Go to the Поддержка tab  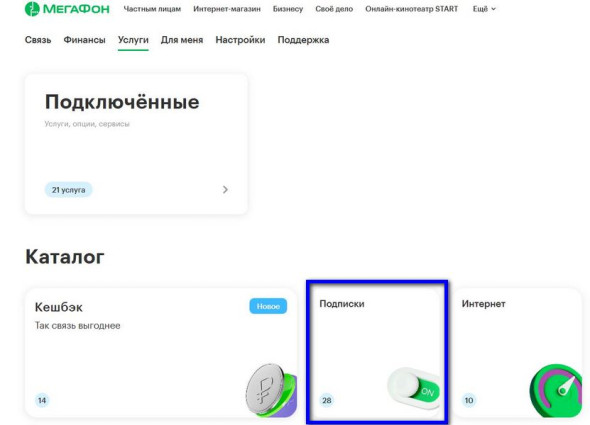click(303, 40)
